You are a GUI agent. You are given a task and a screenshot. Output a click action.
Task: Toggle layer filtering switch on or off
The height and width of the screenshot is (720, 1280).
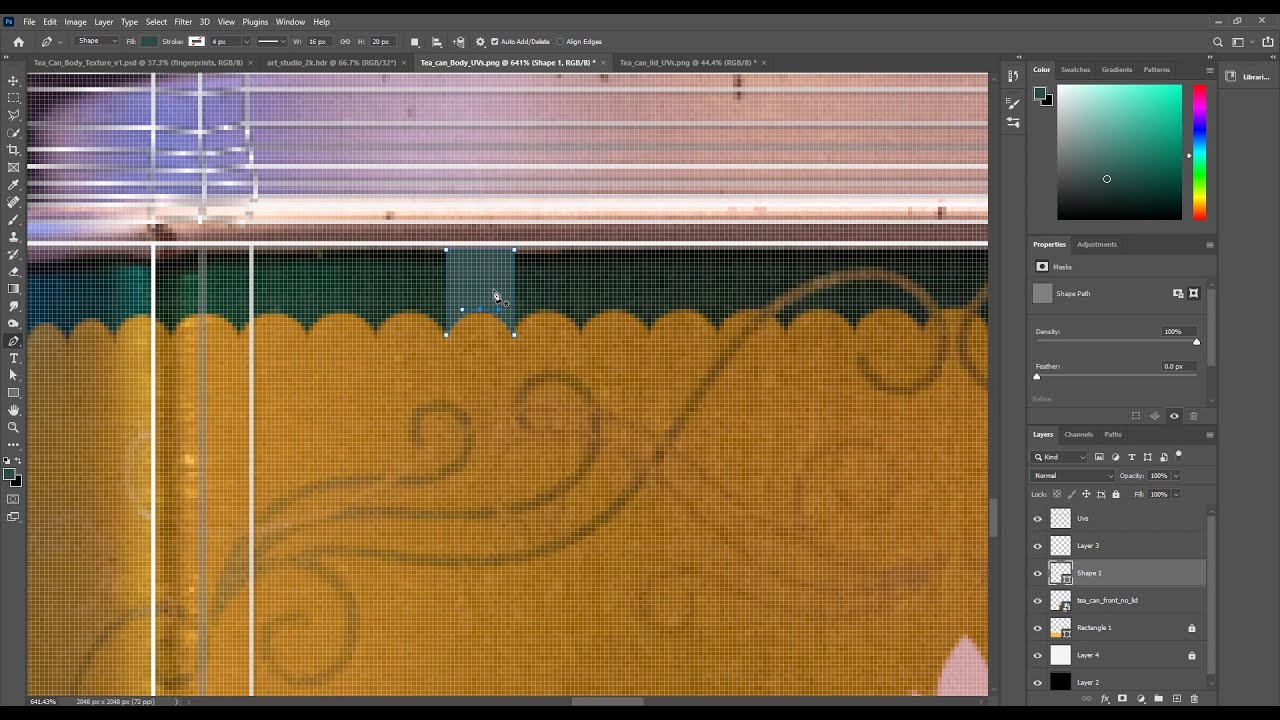tap(1179, 456)
